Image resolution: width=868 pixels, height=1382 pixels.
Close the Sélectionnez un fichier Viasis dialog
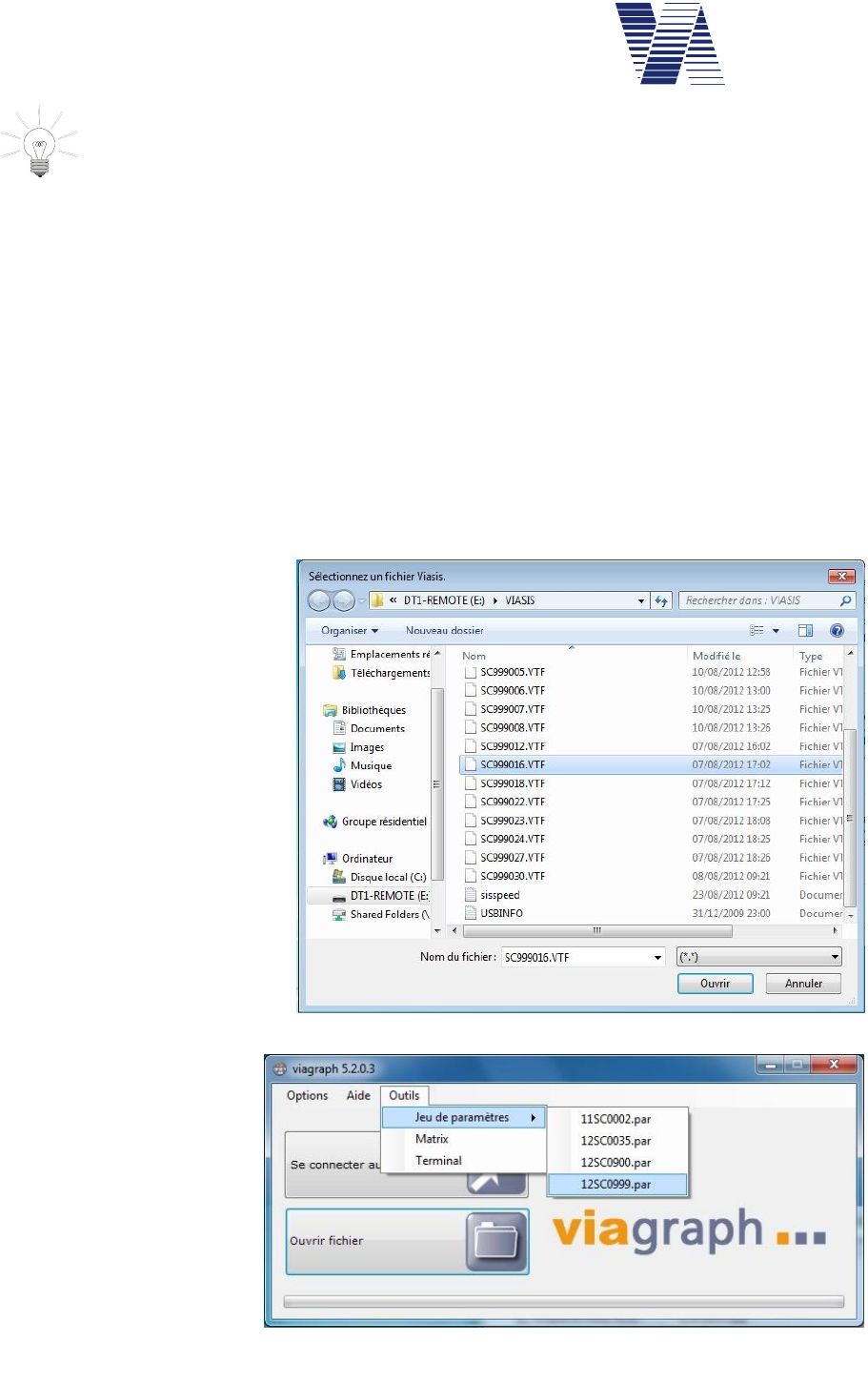841,576
